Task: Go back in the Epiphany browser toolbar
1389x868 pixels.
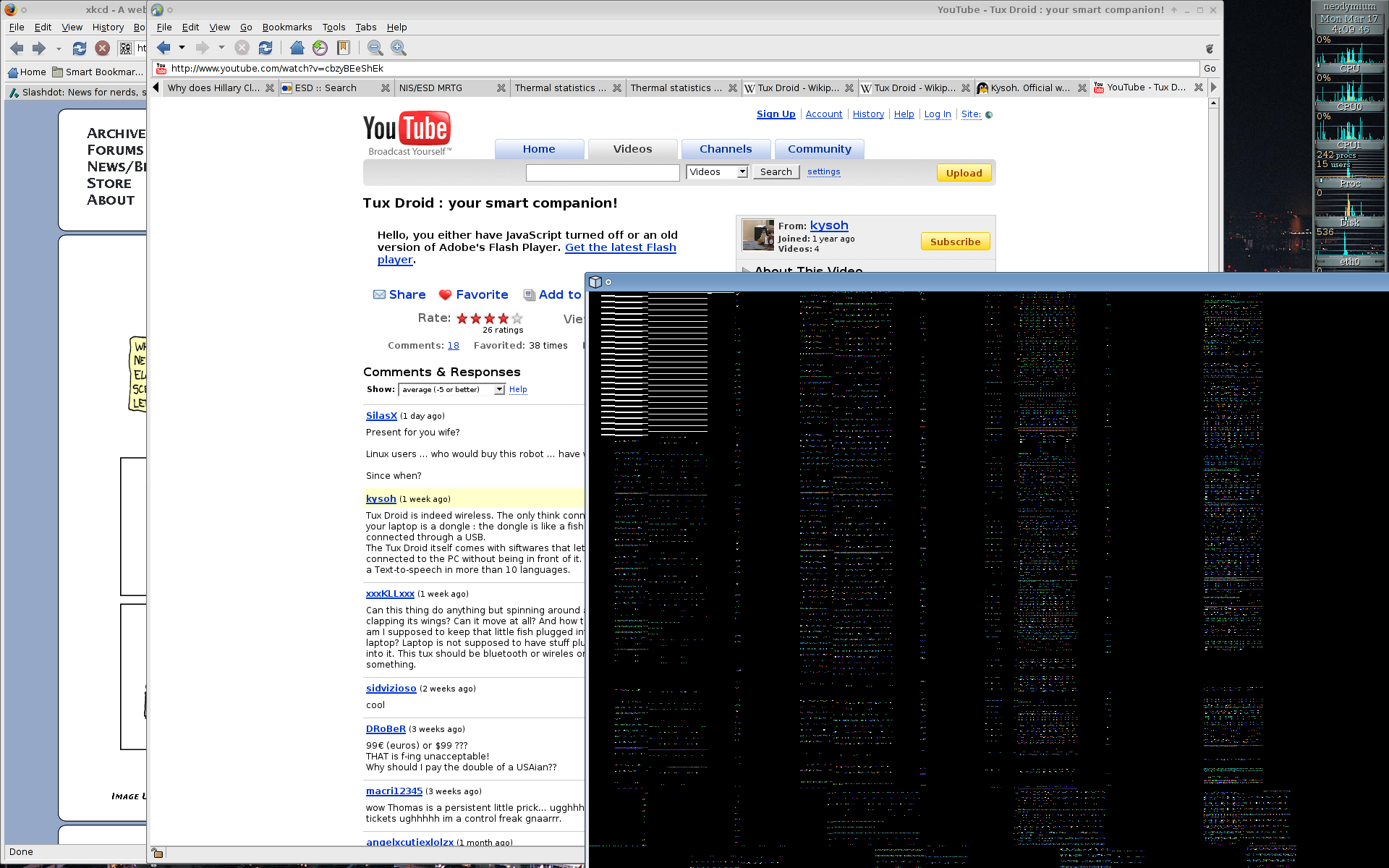Action: [x=164, y=48]
